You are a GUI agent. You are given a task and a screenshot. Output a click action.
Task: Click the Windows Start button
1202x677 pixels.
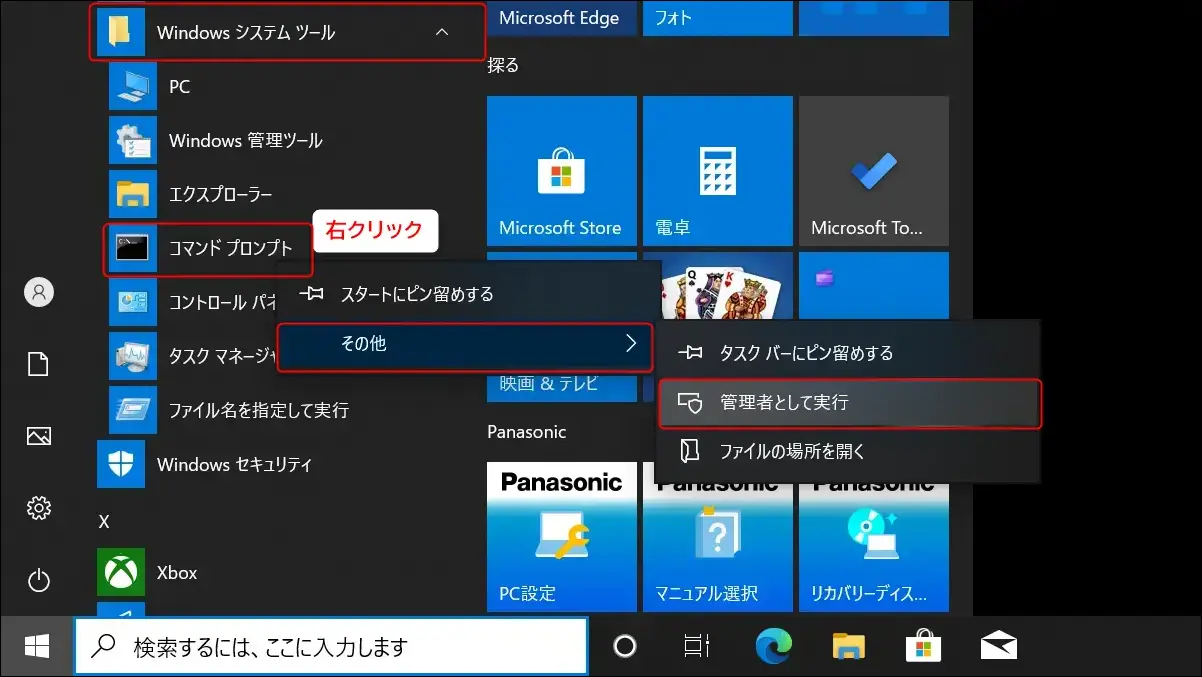pos(37,647)
